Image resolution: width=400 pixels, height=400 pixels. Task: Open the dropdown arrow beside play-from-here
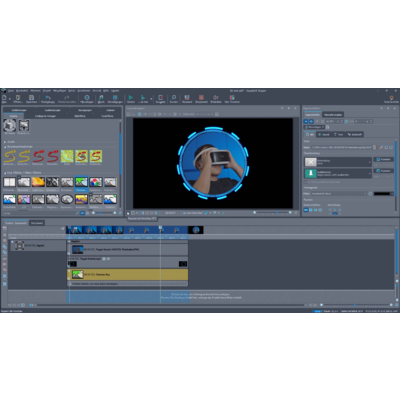tap(151, 99)
